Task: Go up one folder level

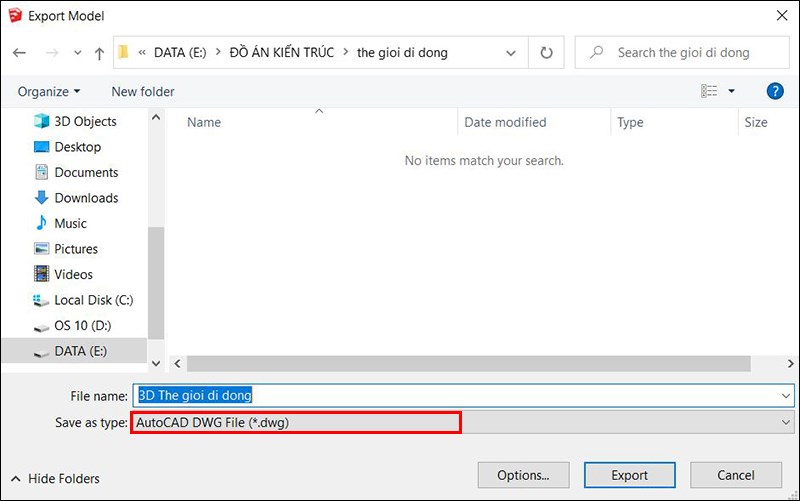Action: tap(99, 53)
